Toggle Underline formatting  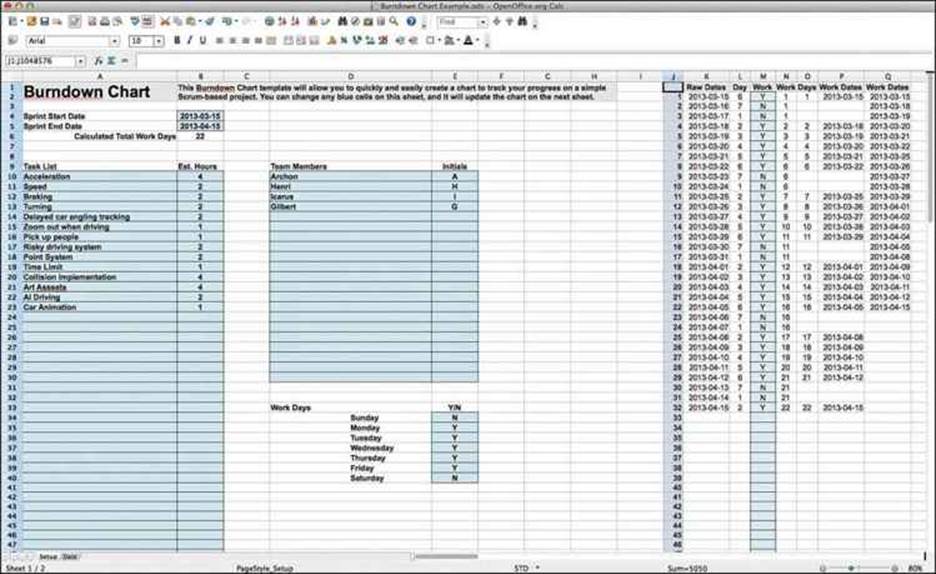[x=203, y=41]
